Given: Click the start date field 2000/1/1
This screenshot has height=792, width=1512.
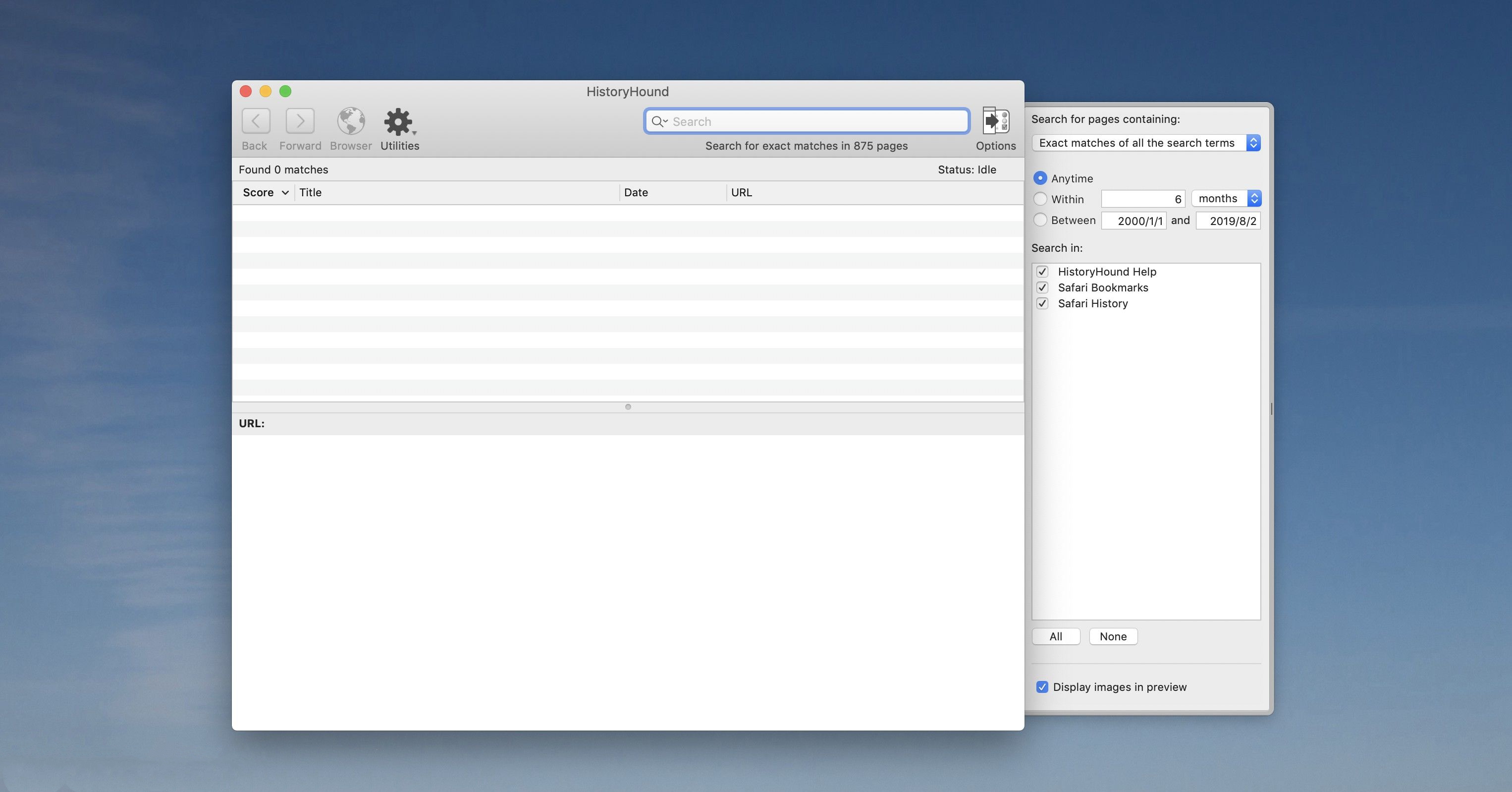Looking at the screenshot, I should pos(1134,221).
